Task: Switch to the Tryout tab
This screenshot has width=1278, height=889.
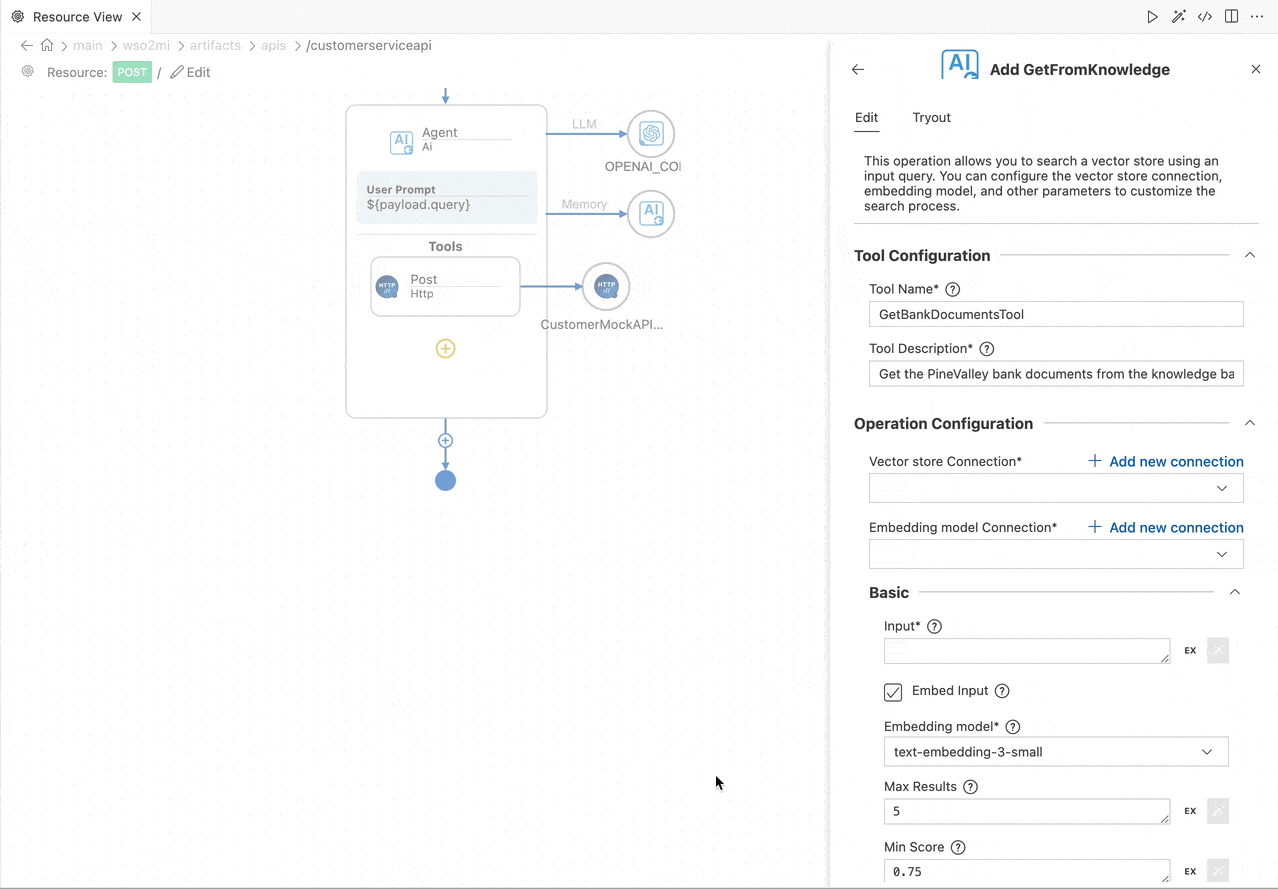Action: pos(931,117)
